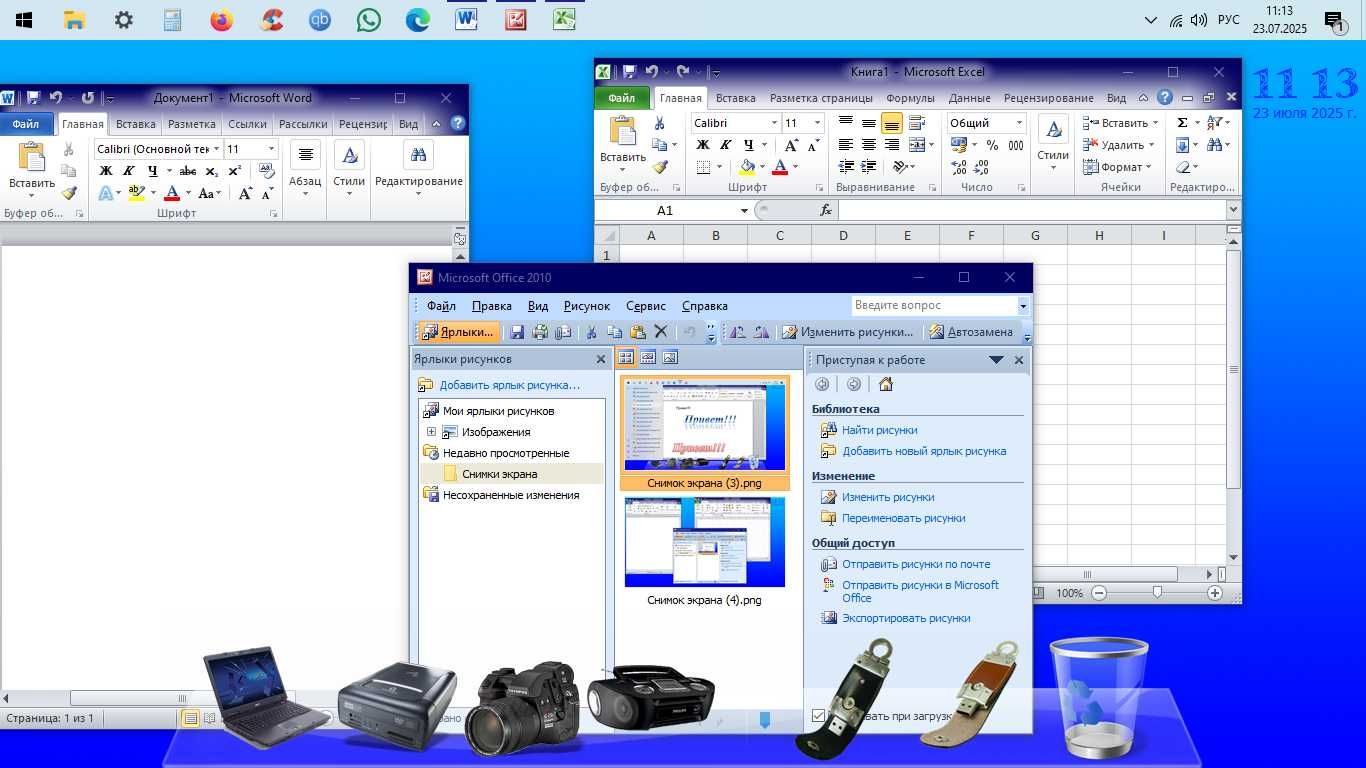The height and width of the screenshot is (768, 1366).
Task: Expand the Изображения tree node
Action: pos(432,432)
